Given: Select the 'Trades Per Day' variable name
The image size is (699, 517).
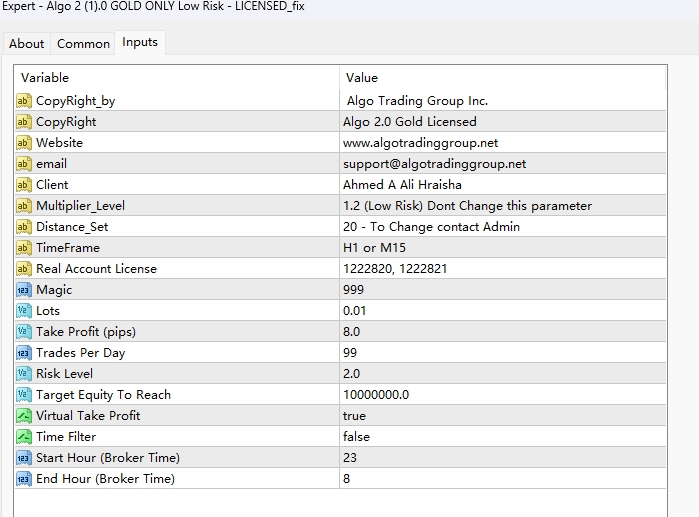Looking at the screenshot, I should (x=81, y=353).
